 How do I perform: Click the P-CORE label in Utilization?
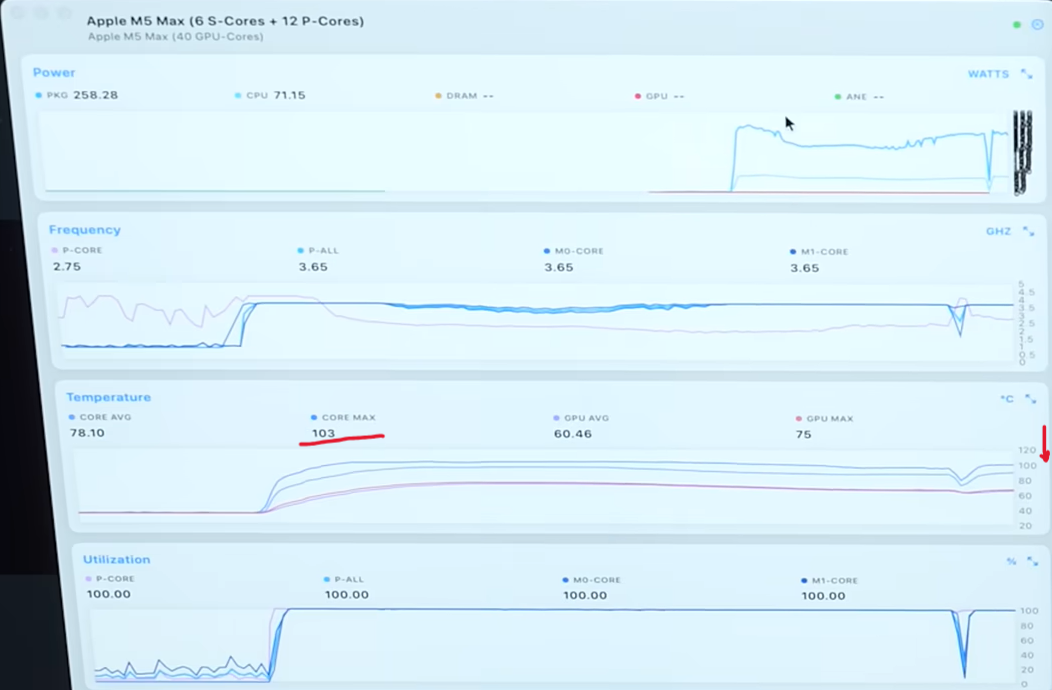pyautogui.click(x=115, y=579)
